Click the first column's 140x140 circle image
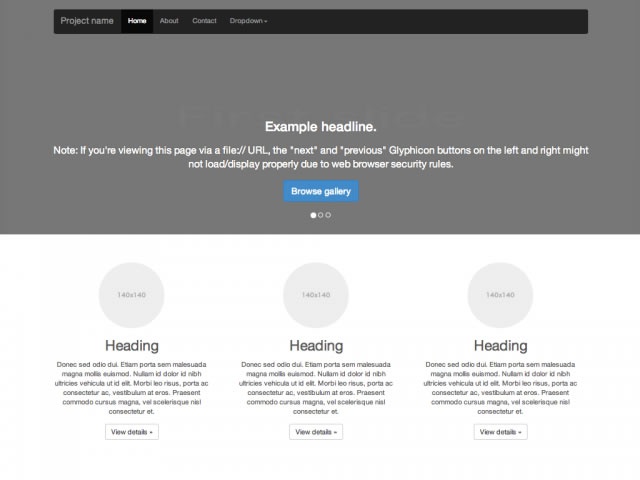The image size is (640, 480). [132, 295]
